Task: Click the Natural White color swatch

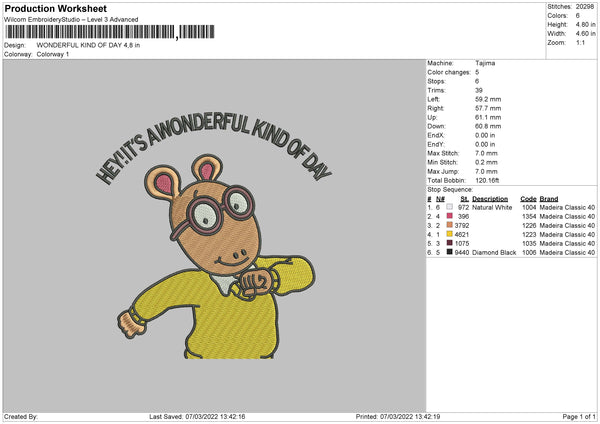Action: click(449, 207)
